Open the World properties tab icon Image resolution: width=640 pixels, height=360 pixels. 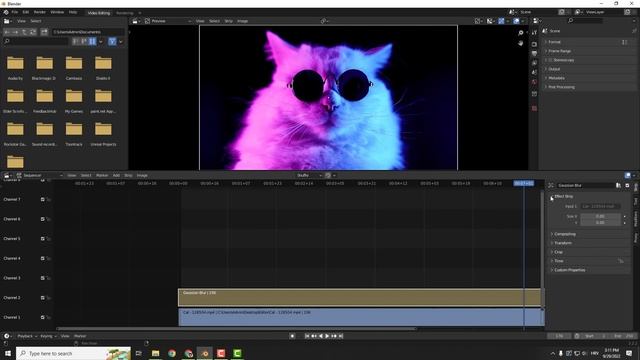click(534, 82)
